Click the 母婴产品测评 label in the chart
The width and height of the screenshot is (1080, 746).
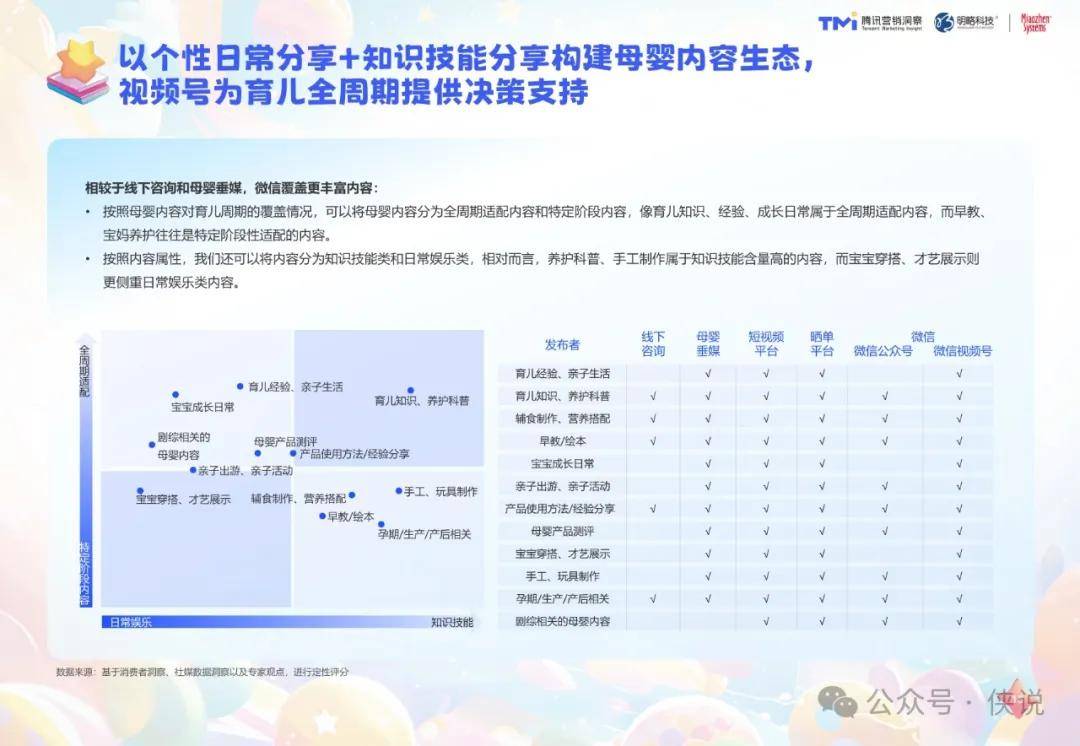pos(285,442)
